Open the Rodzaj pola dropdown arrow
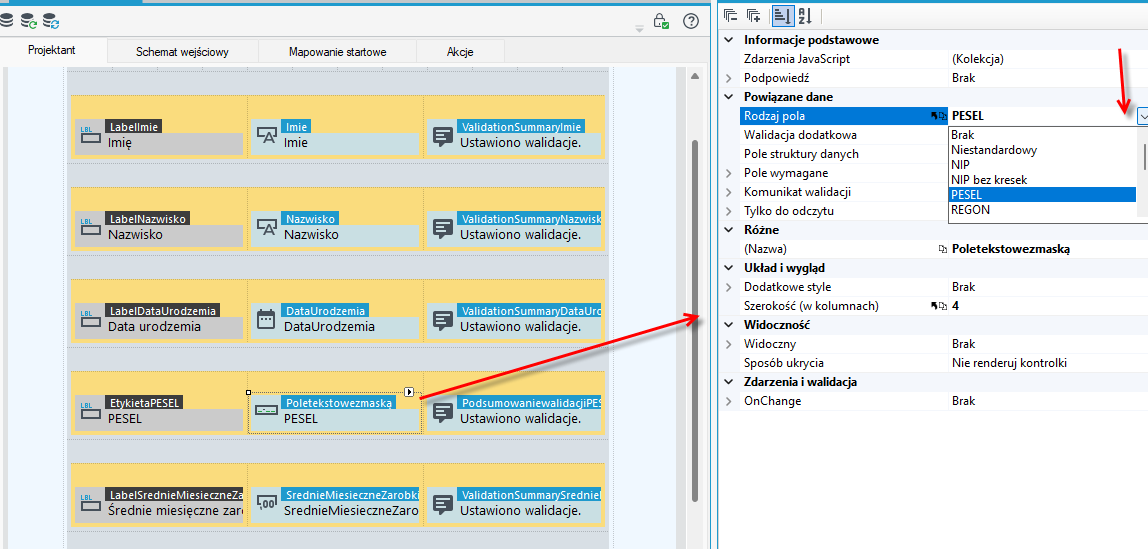The width and height of the screenshot is (1148, 549). click(1142, 116)
